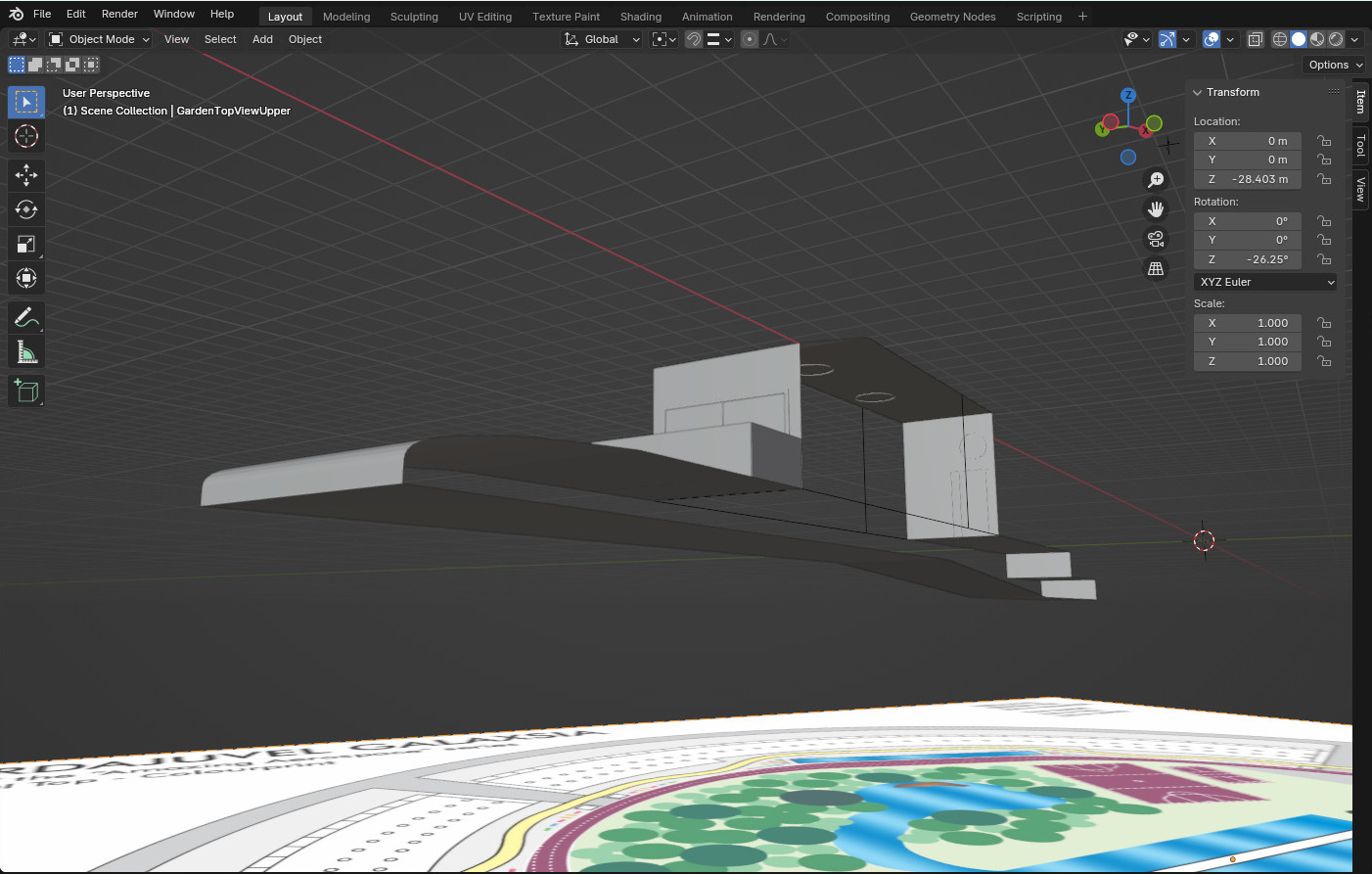Open the Global transform orientation dropdown
This screenshot has height=874, width=1372.
(x=602, y=40)
